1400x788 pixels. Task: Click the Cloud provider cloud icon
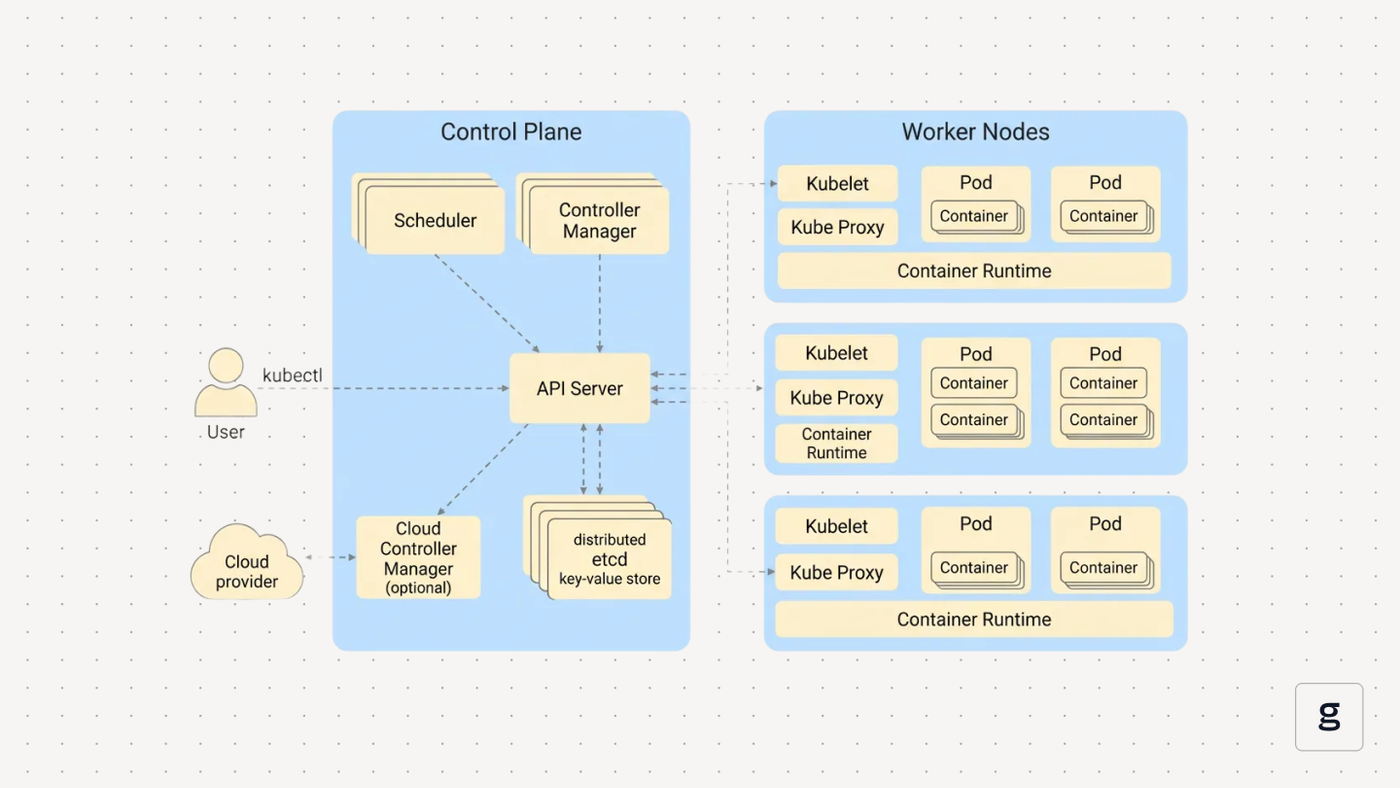click(247, 562)
